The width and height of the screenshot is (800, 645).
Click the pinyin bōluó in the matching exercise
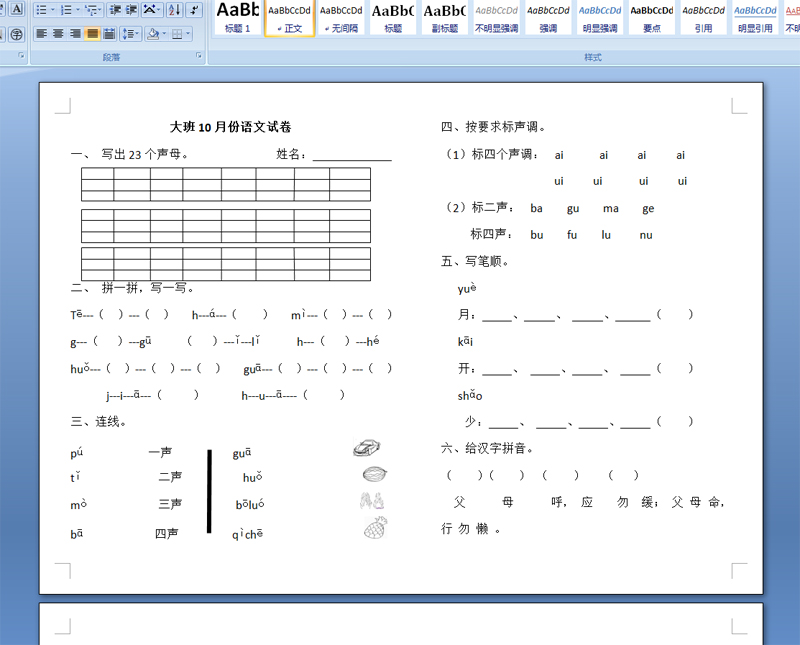[x=250, y=505]
